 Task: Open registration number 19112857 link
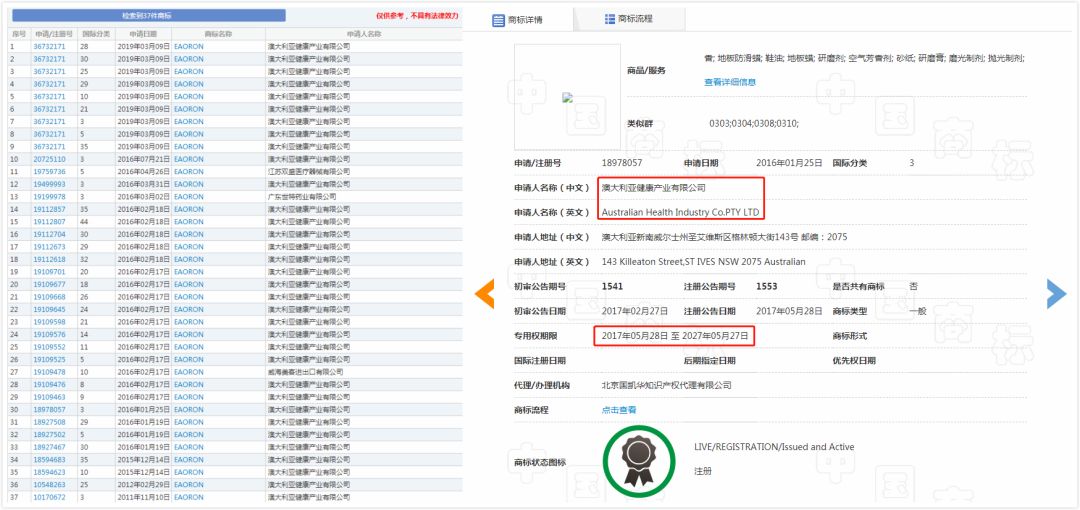point(49,209)
